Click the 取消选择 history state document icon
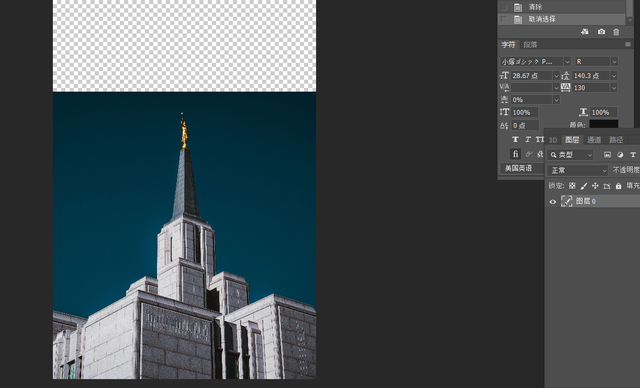640x388 pixels. 518,19
